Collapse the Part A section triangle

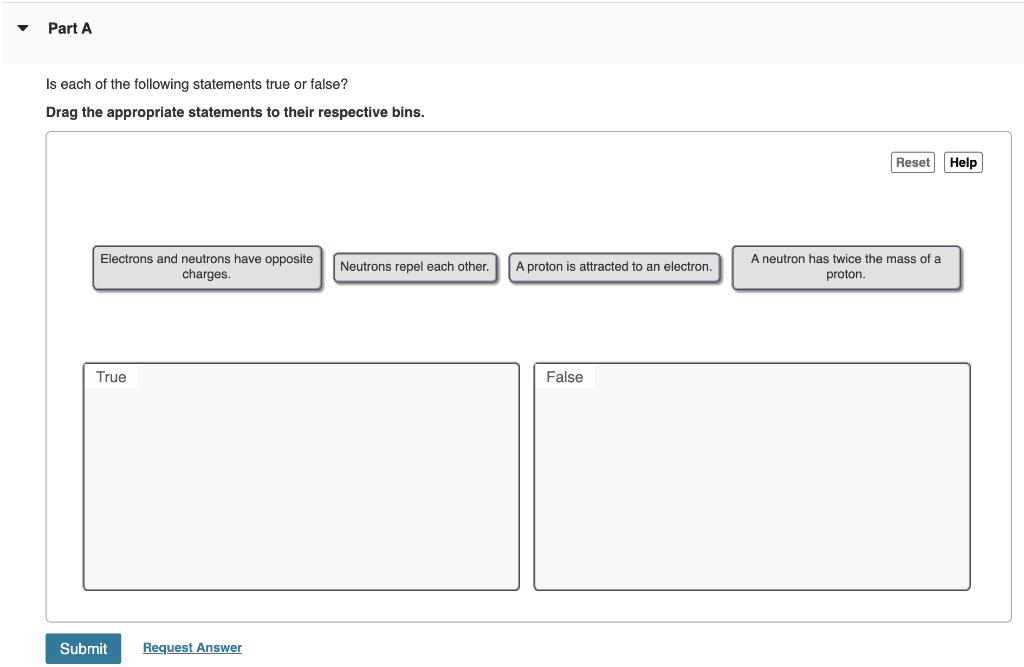point(23,28)
